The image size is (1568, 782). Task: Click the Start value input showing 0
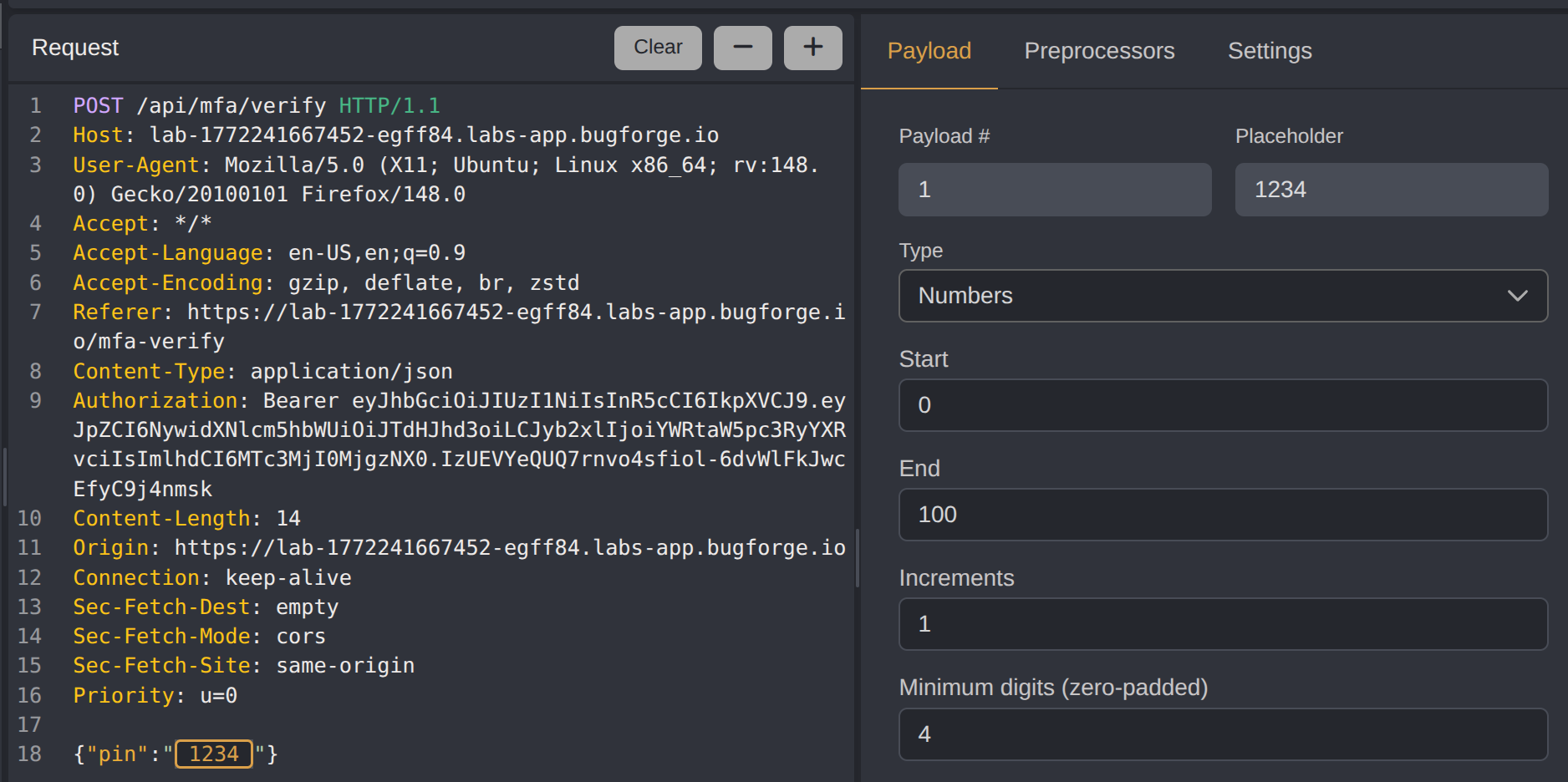tap(1223, 405)
